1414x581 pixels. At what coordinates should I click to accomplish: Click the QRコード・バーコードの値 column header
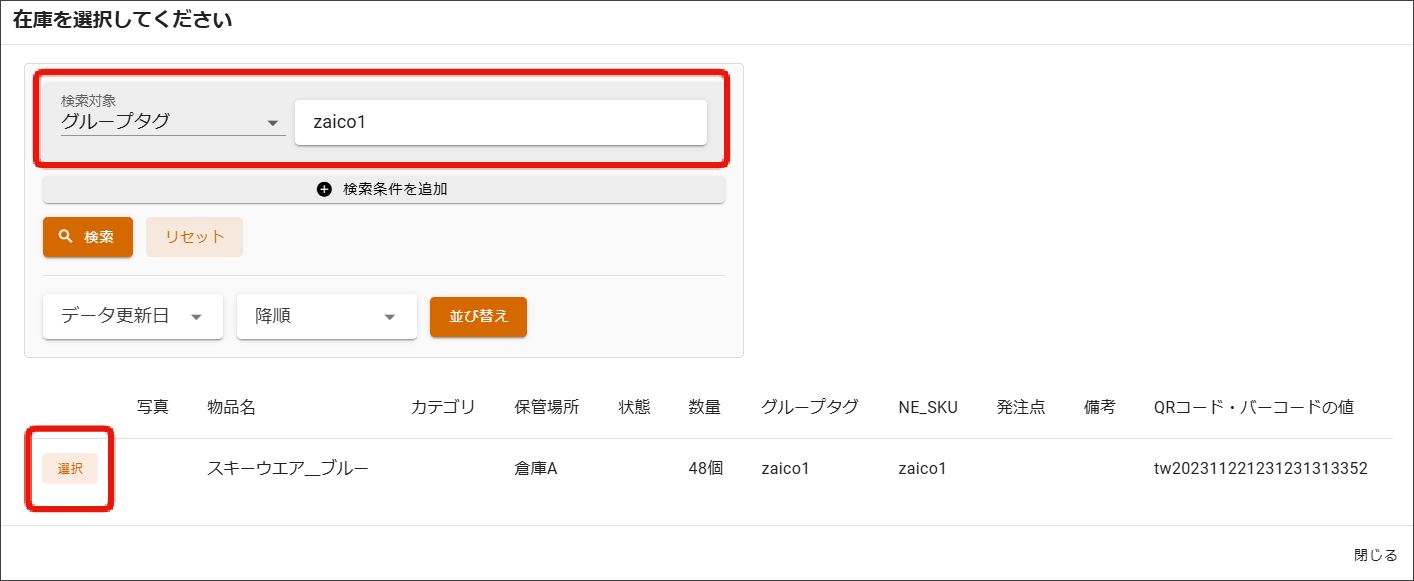click(x=1253, y=407)
